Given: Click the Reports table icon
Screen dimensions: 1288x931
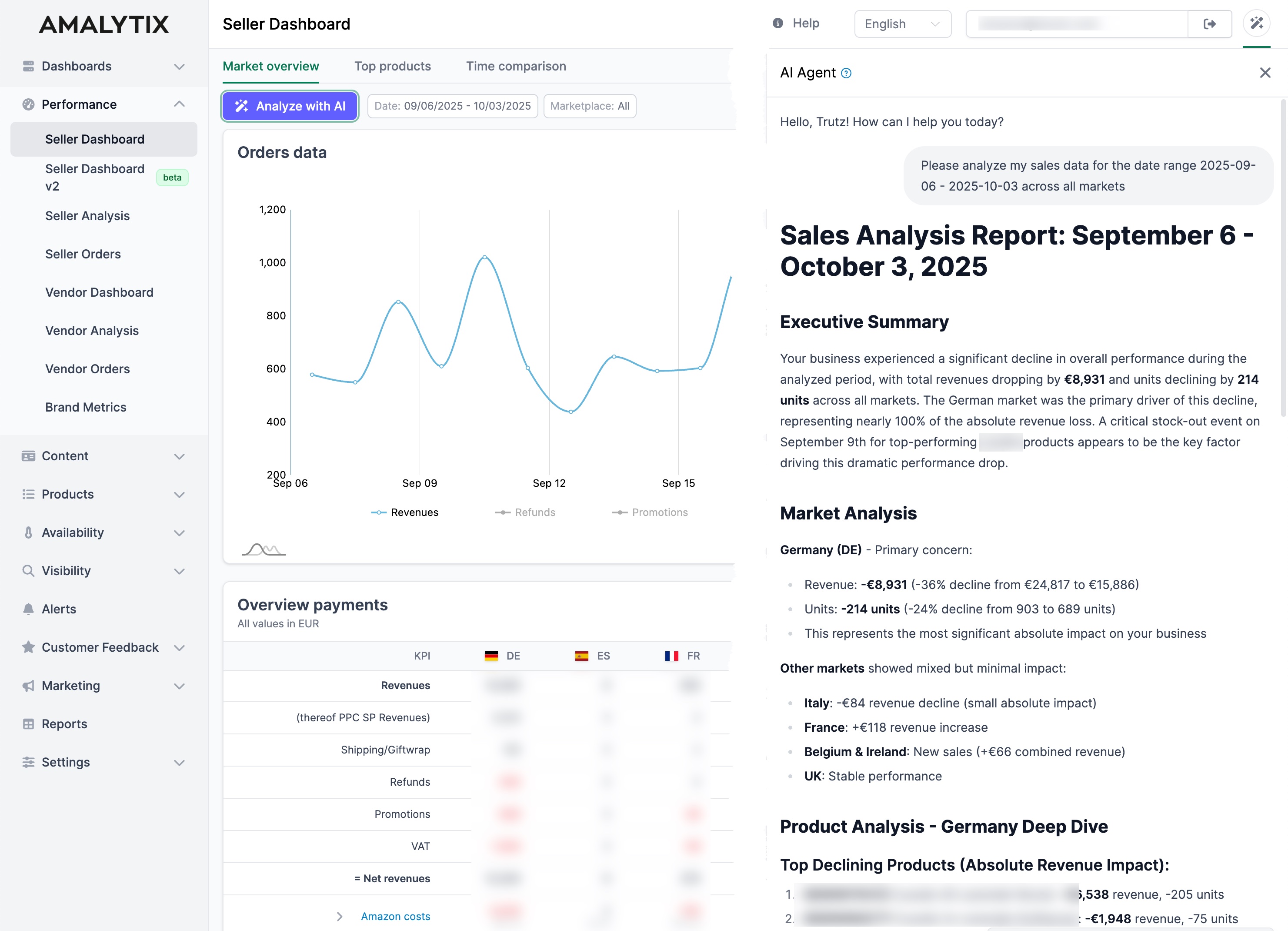Looking at the screenshot, I should 28,723.
